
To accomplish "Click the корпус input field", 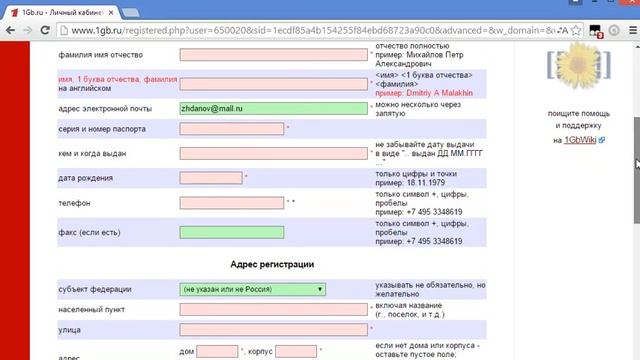I will [296, 351].
